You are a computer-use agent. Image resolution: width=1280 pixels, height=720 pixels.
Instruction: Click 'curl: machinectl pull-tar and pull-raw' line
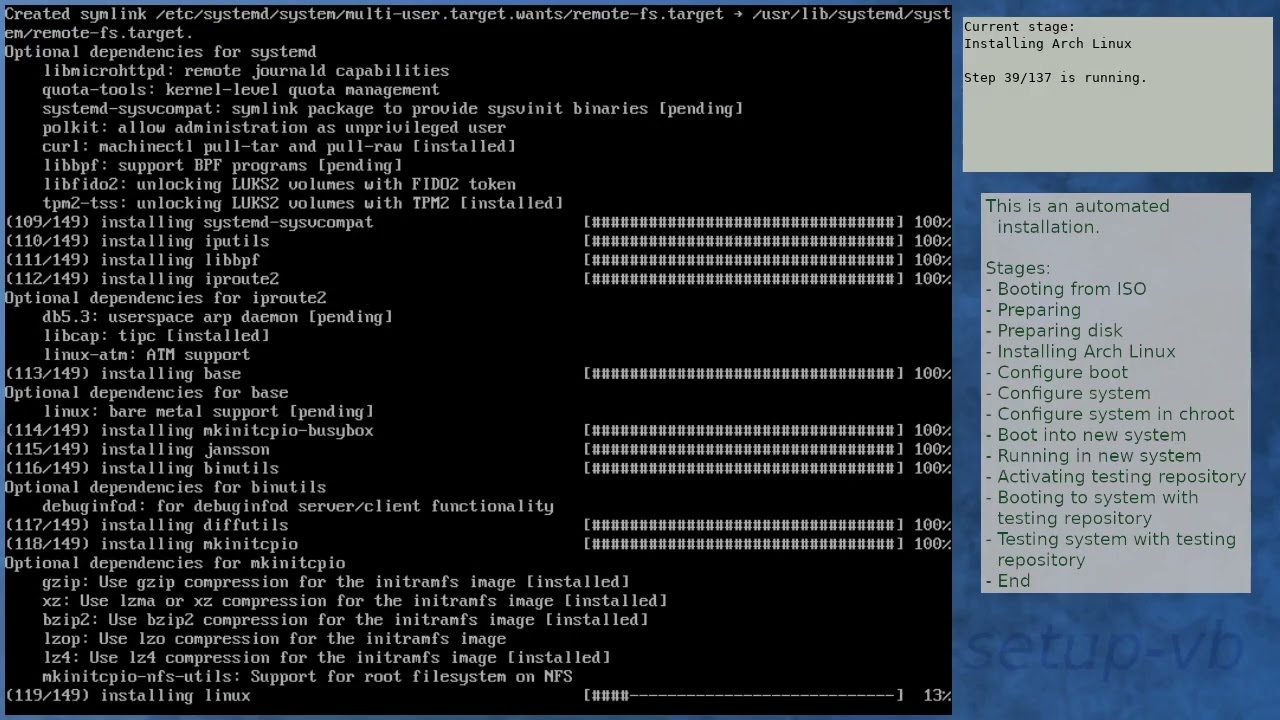click(279, 147)
